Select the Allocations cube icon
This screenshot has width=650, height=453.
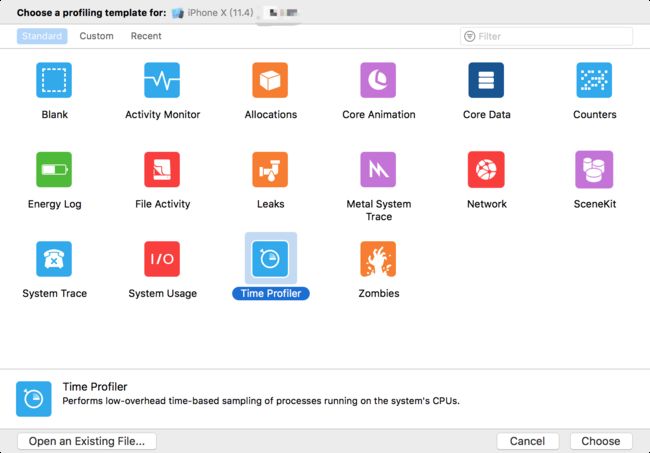click(270, 80)
